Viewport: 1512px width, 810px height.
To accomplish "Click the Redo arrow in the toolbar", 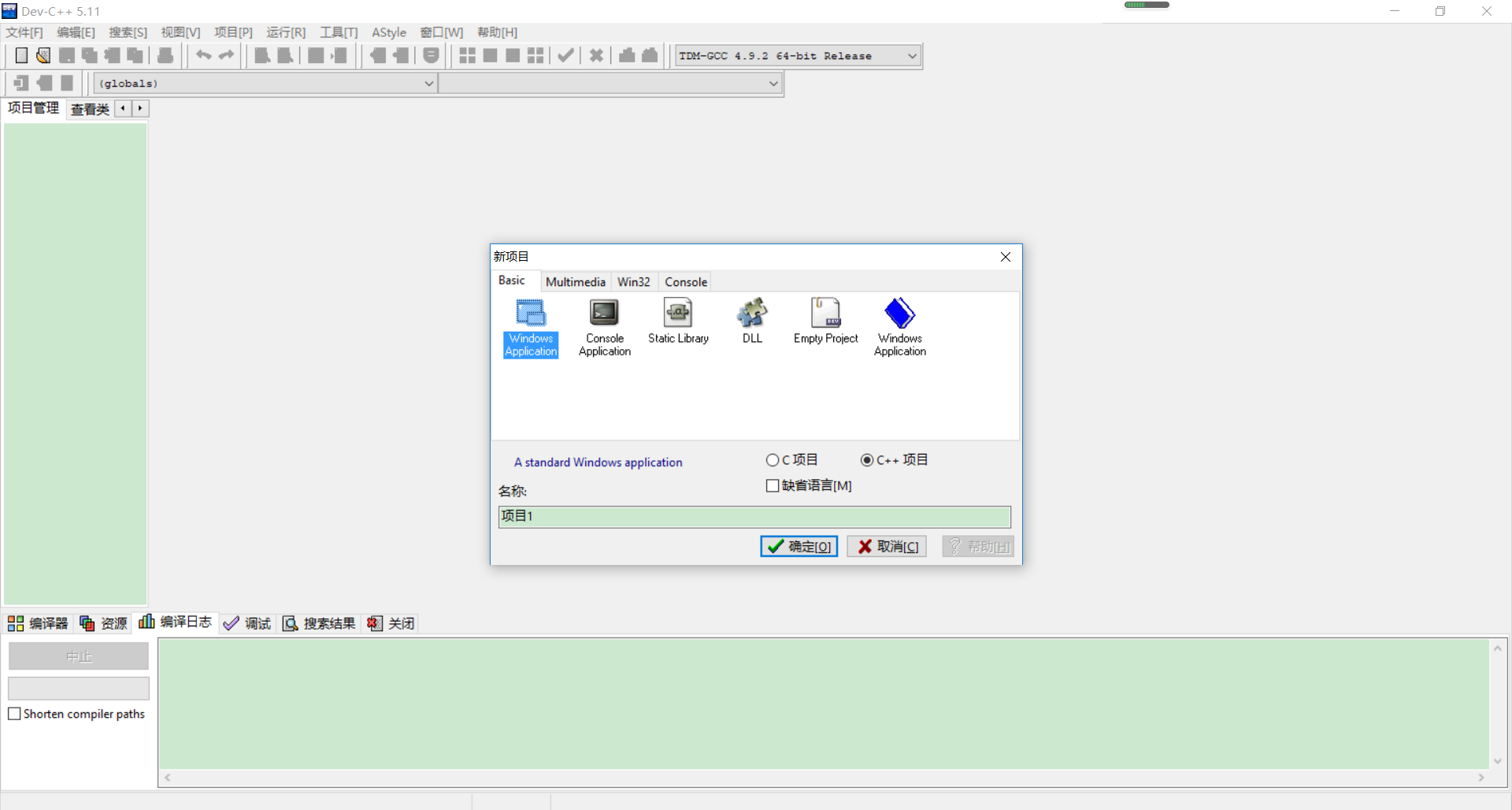I will coord(226,55).
